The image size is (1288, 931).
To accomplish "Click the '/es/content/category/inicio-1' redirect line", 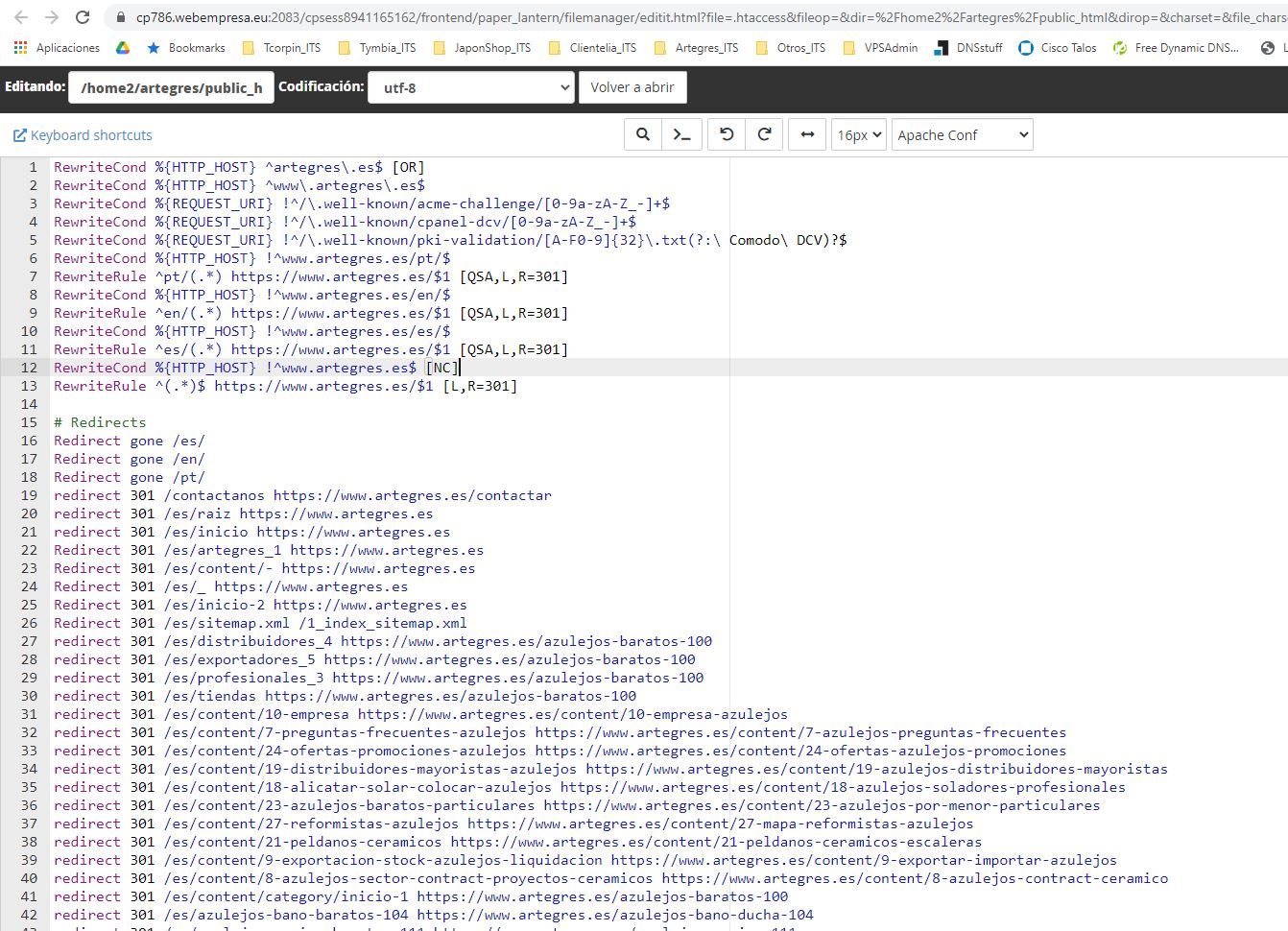I will [x=420, y=896].
